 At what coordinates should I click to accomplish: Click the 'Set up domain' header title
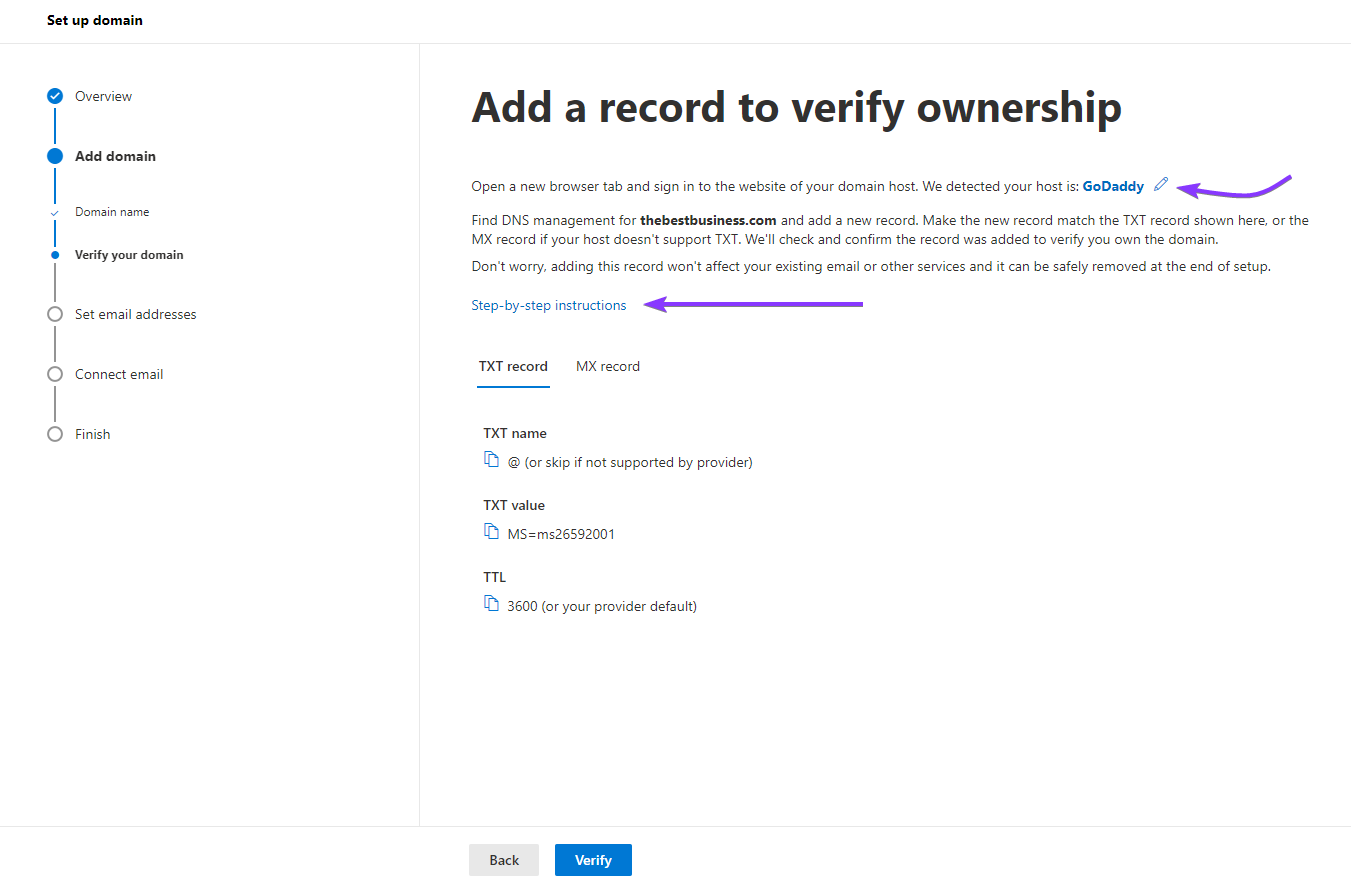95,20
